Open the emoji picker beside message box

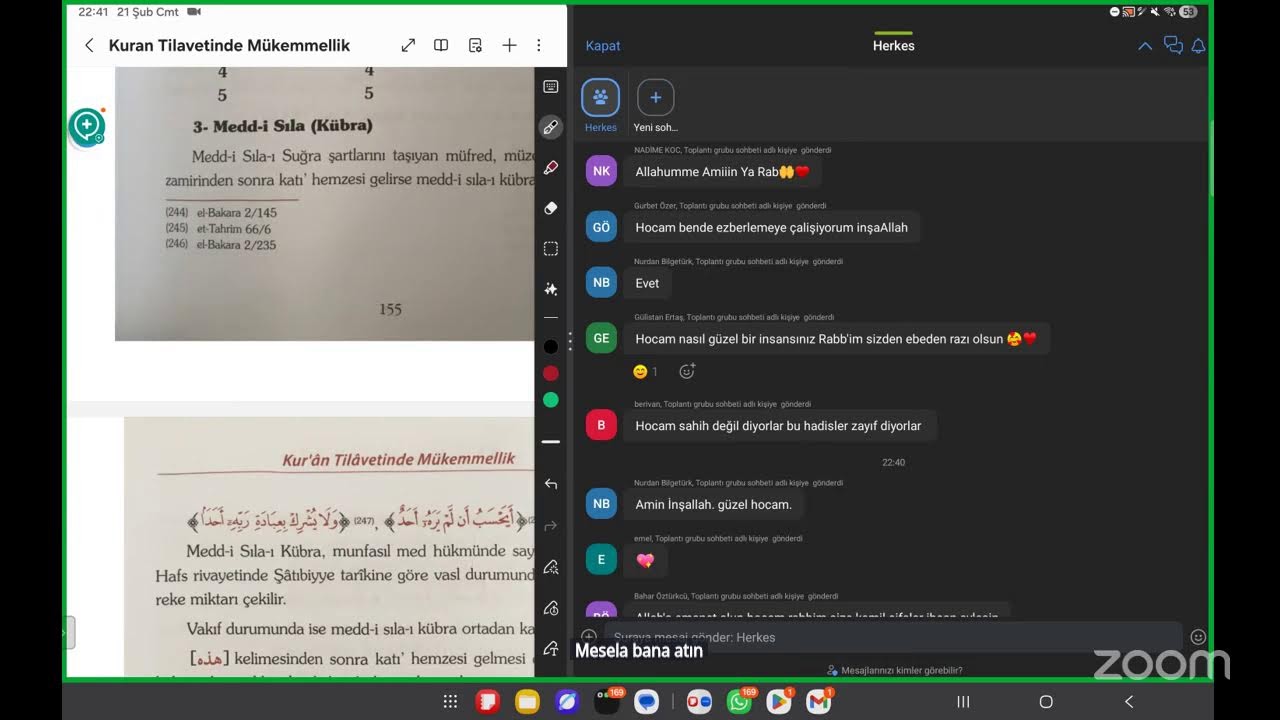(1198, 637)
